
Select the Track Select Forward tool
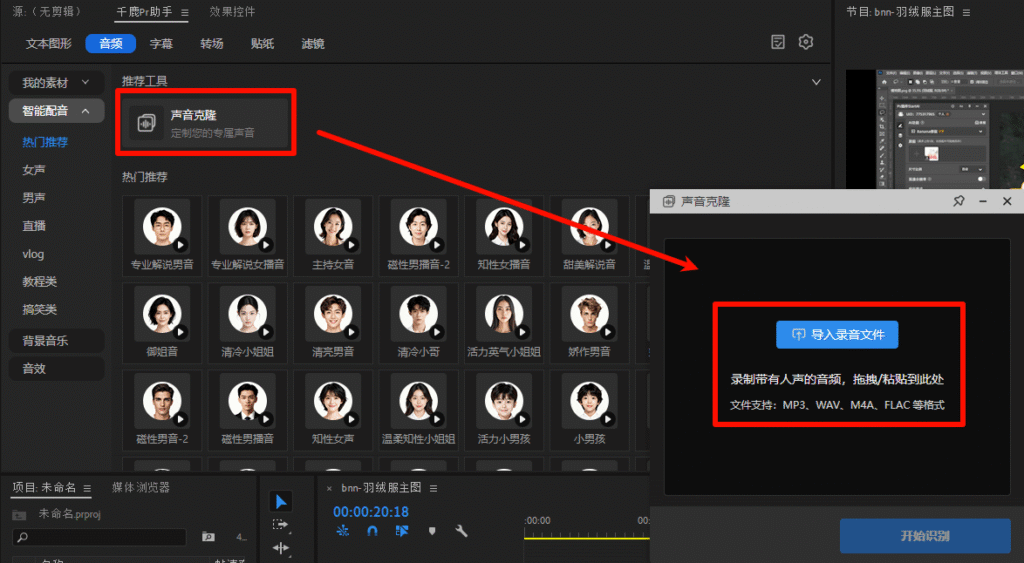coord(281,524)
